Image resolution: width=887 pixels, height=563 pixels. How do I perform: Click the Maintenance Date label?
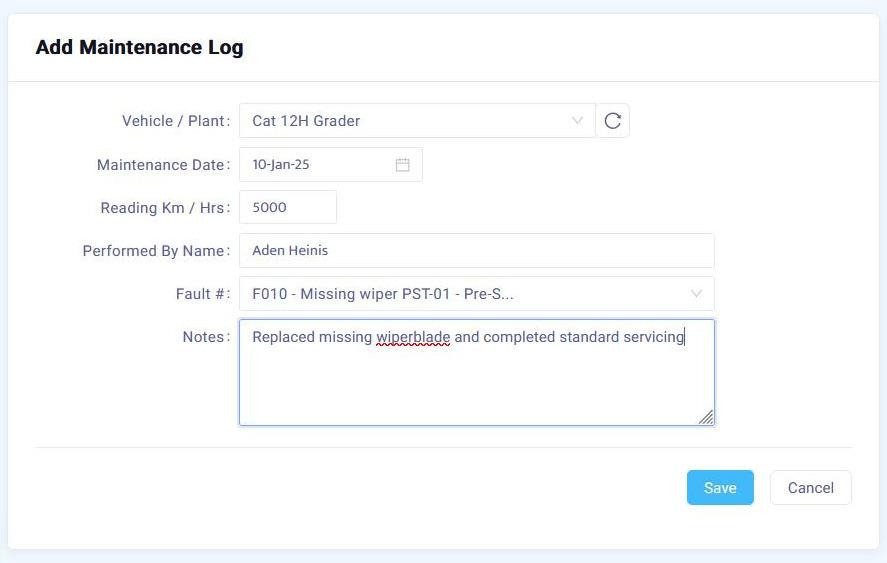pos(162,165)
